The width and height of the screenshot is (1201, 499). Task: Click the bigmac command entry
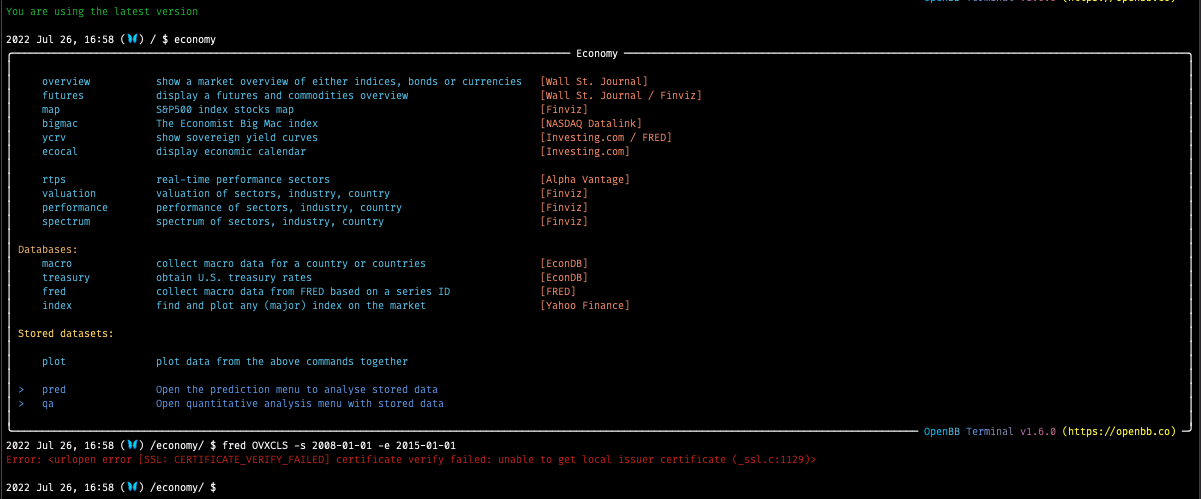[60, 123]
